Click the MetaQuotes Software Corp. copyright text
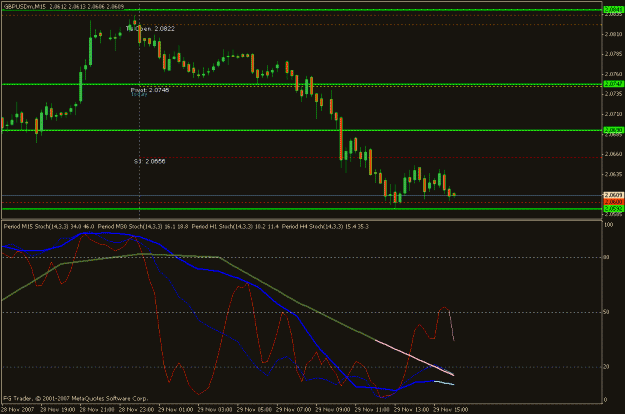Viewport: 625px width, 414px height. tap(76, 398)
